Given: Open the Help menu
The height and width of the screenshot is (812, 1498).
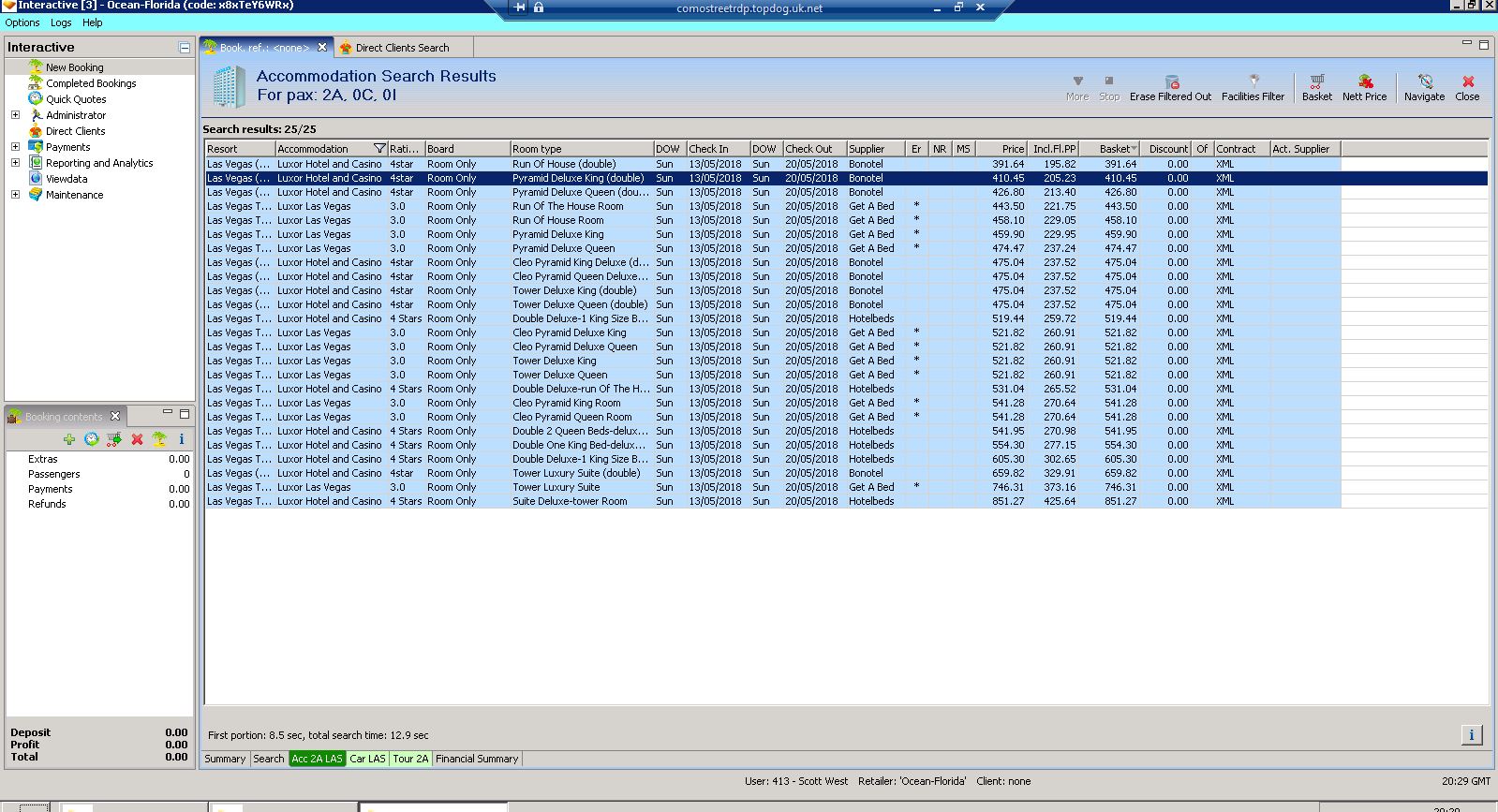Looking at the screenshot, I should [93, 22].
